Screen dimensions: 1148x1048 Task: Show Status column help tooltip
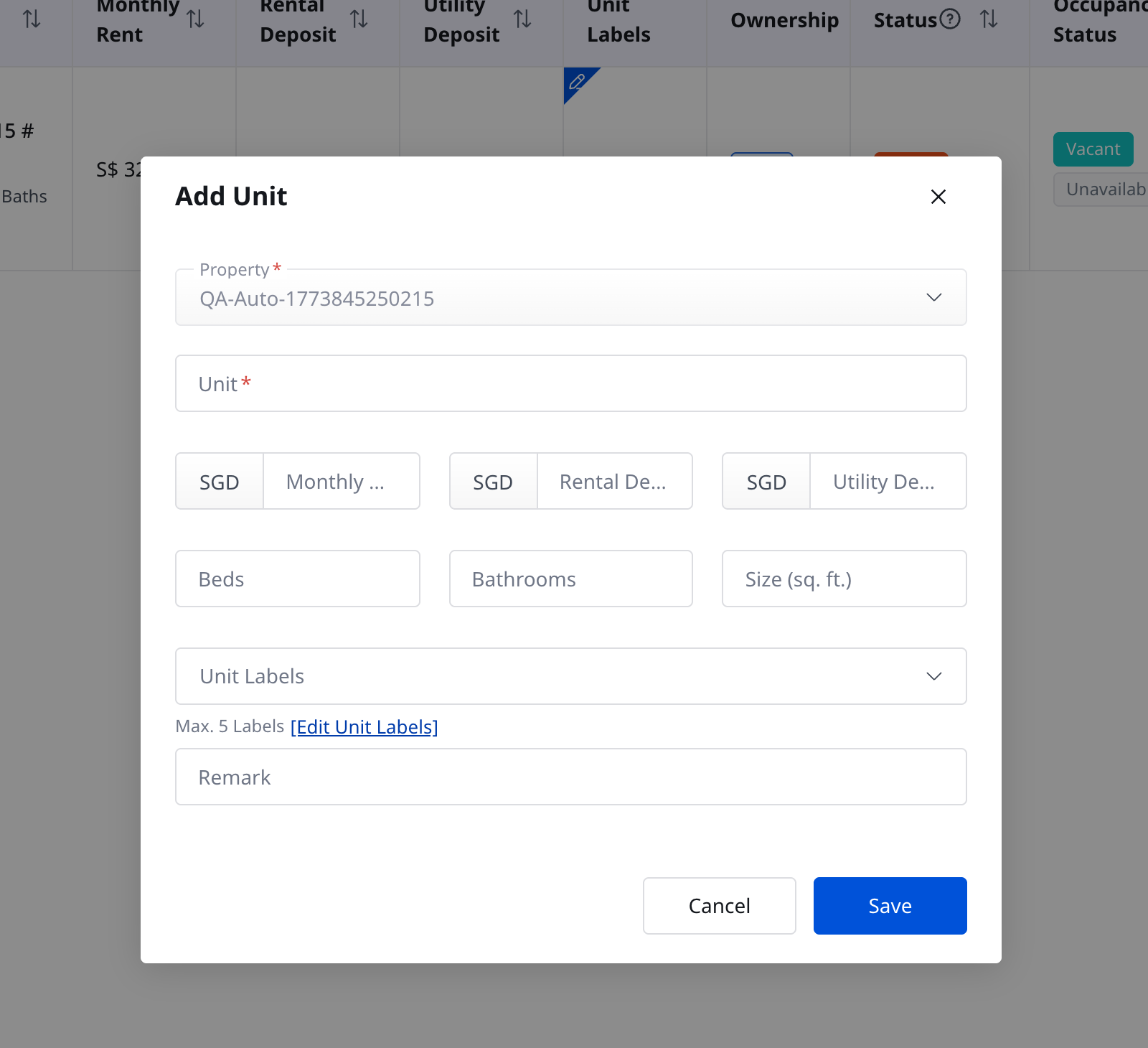click(x=950, y=19)
